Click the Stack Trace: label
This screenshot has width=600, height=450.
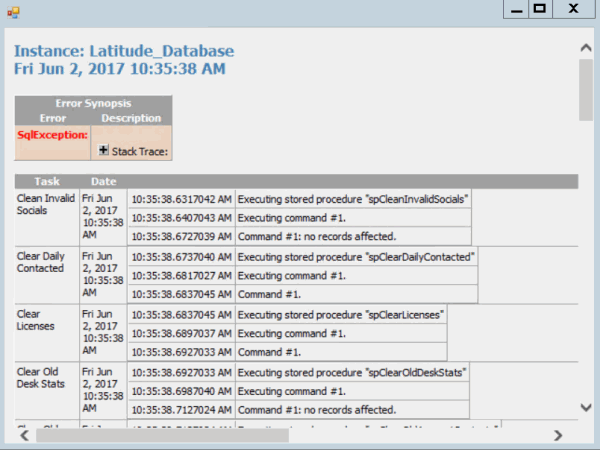[x=140, y=152]
